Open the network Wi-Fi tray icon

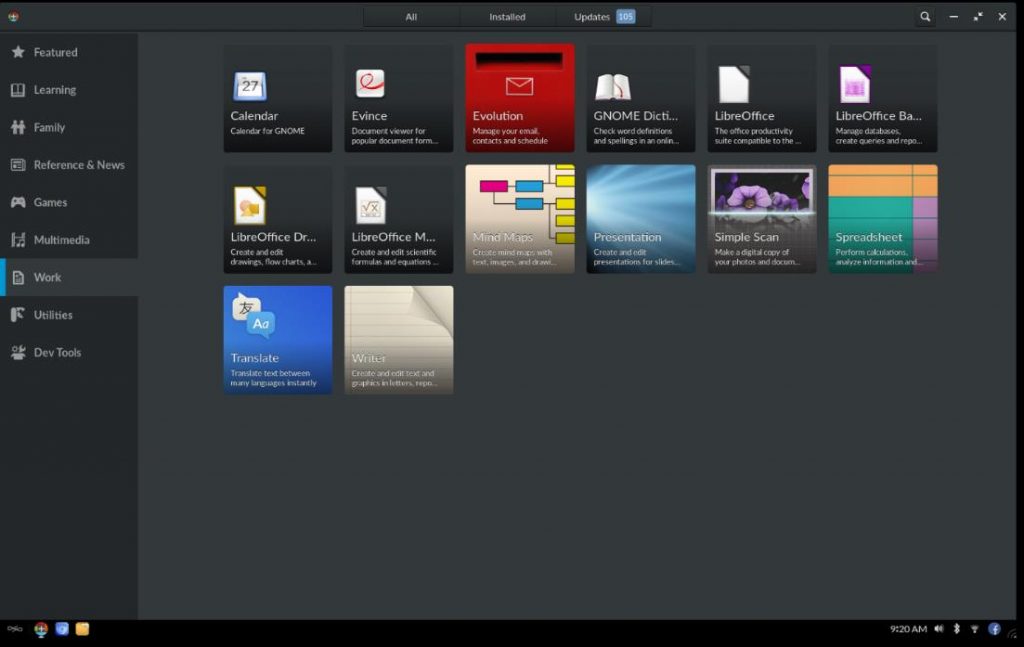pyautogui.click(x=974, y=629)
